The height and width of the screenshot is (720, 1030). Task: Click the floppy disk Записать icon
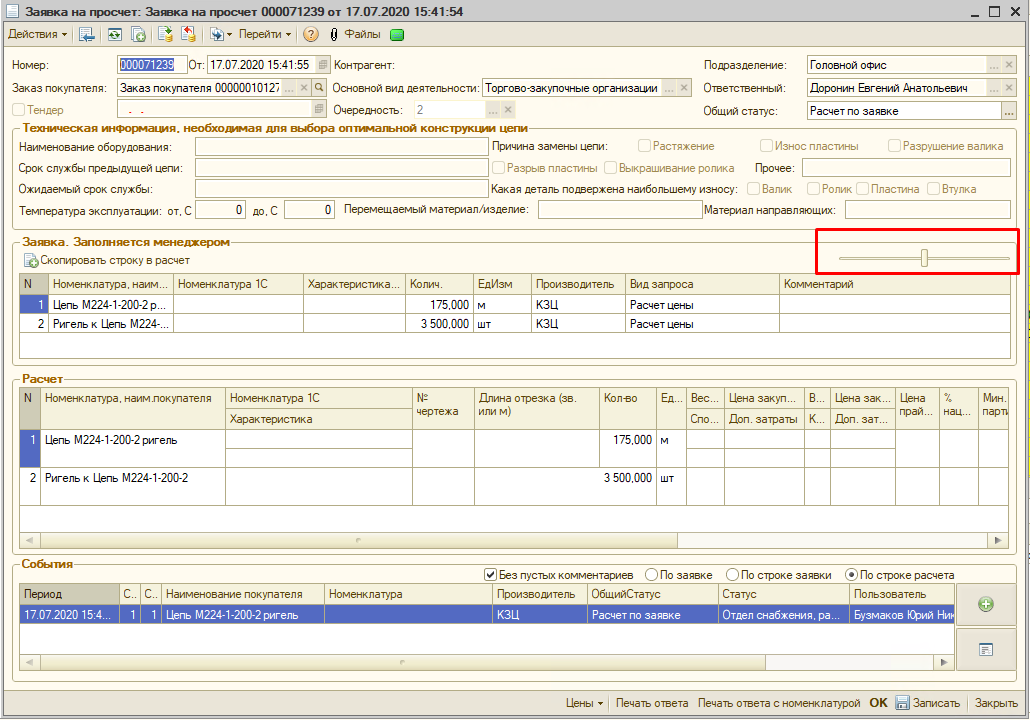pyautogui.click(x=903, y=703)
